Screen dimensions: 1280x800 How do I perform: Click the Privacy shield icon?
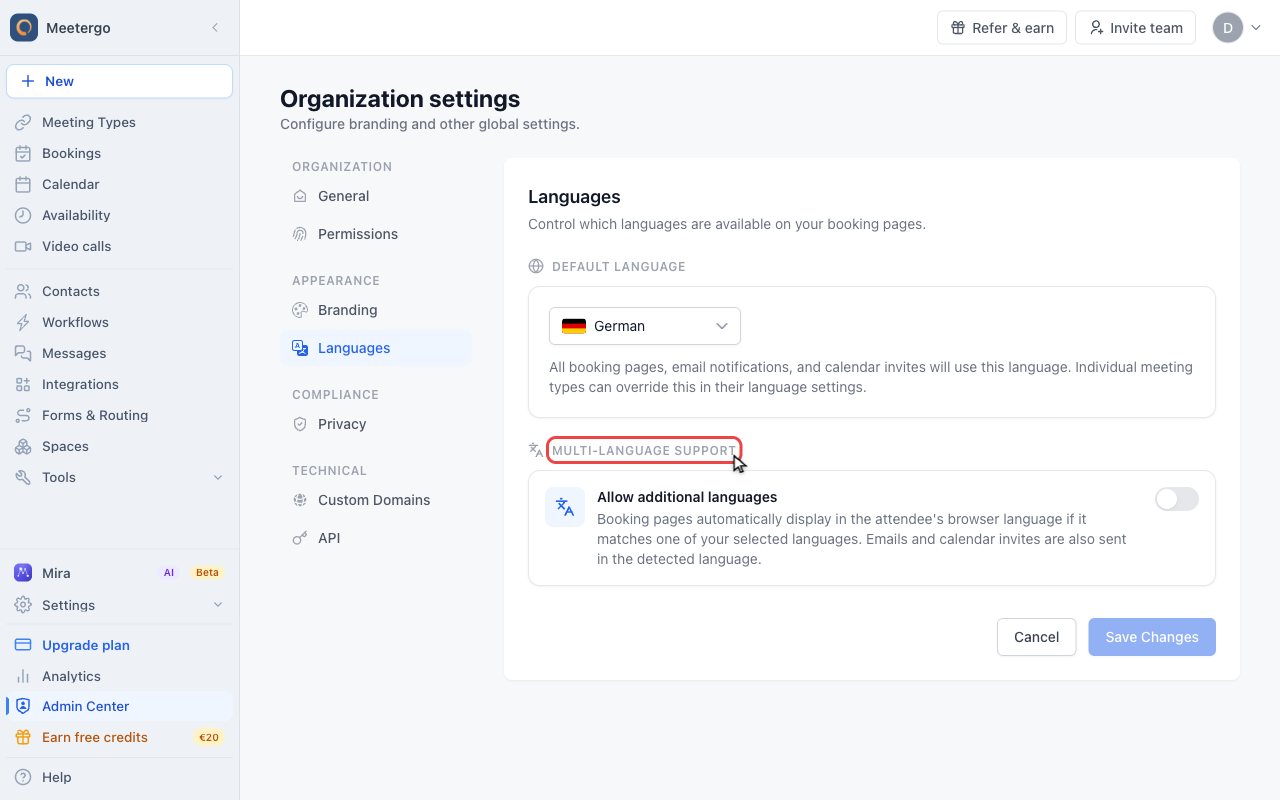pyautogui.click(x=300, y=424)
